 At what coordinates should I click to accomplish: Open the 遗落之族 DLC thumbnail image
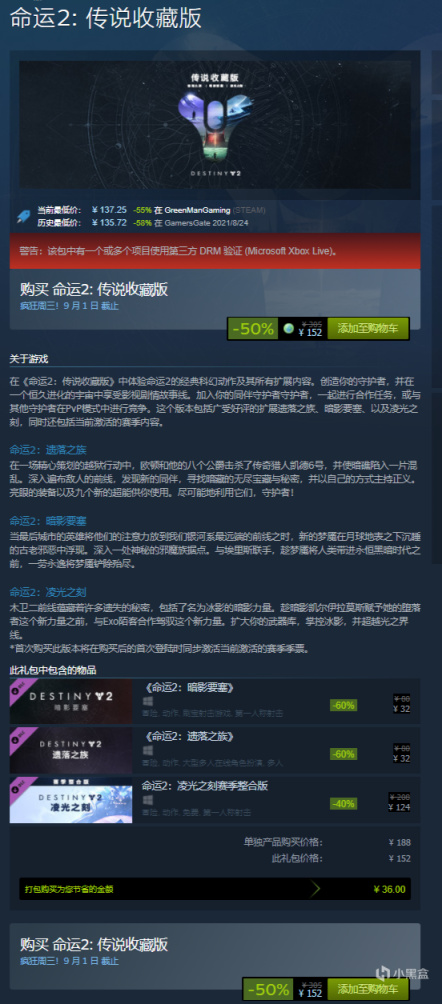[x=71, y=750]
